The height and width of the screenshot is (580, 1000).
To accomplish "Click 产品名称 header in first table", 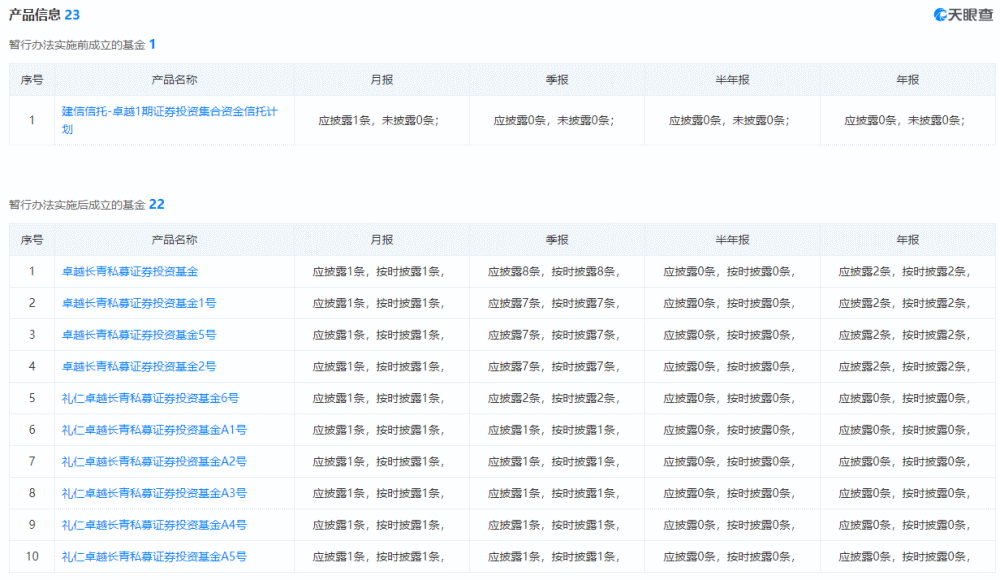I will pyautogui.click(x=174, y=80).
